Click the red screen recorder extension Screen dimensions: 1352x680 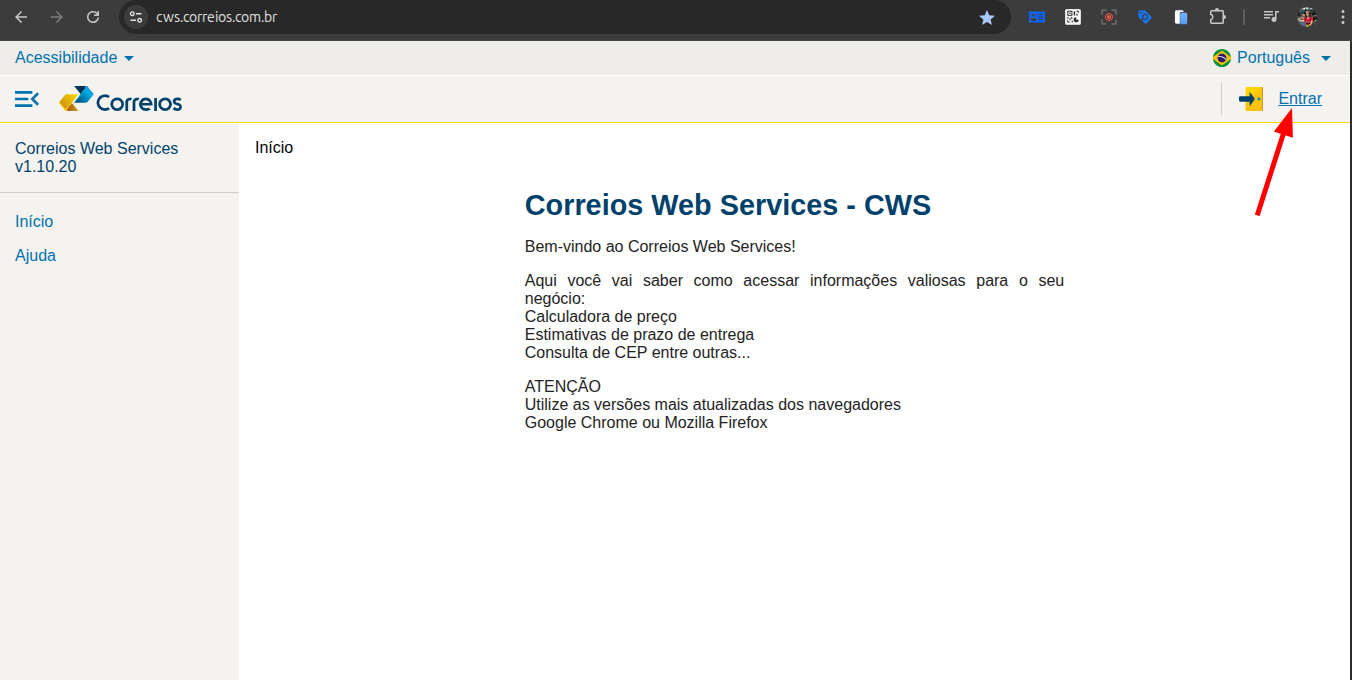[1109, 17]
